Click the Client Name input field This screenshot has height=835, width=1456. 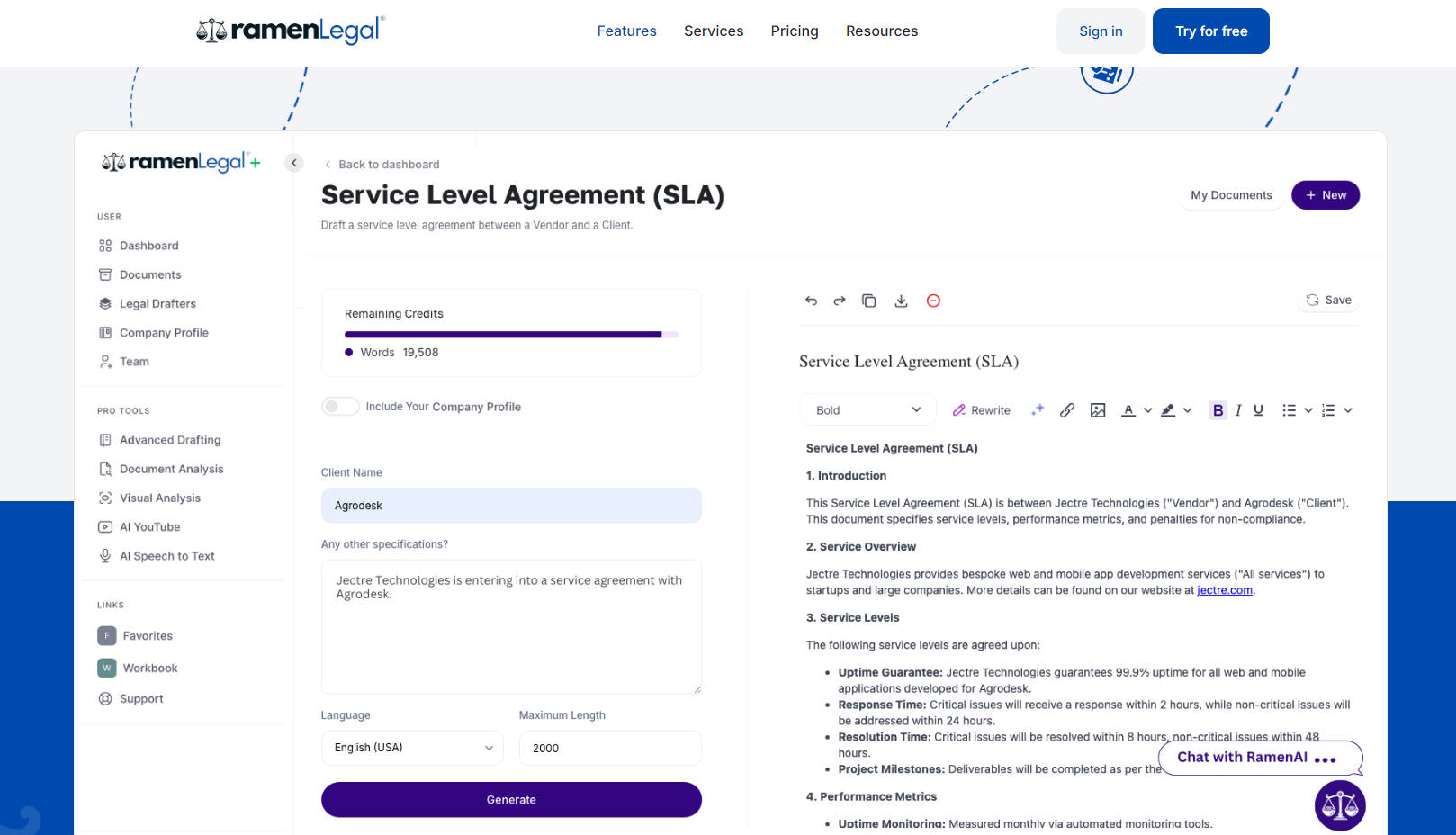[x=511, y=506]
